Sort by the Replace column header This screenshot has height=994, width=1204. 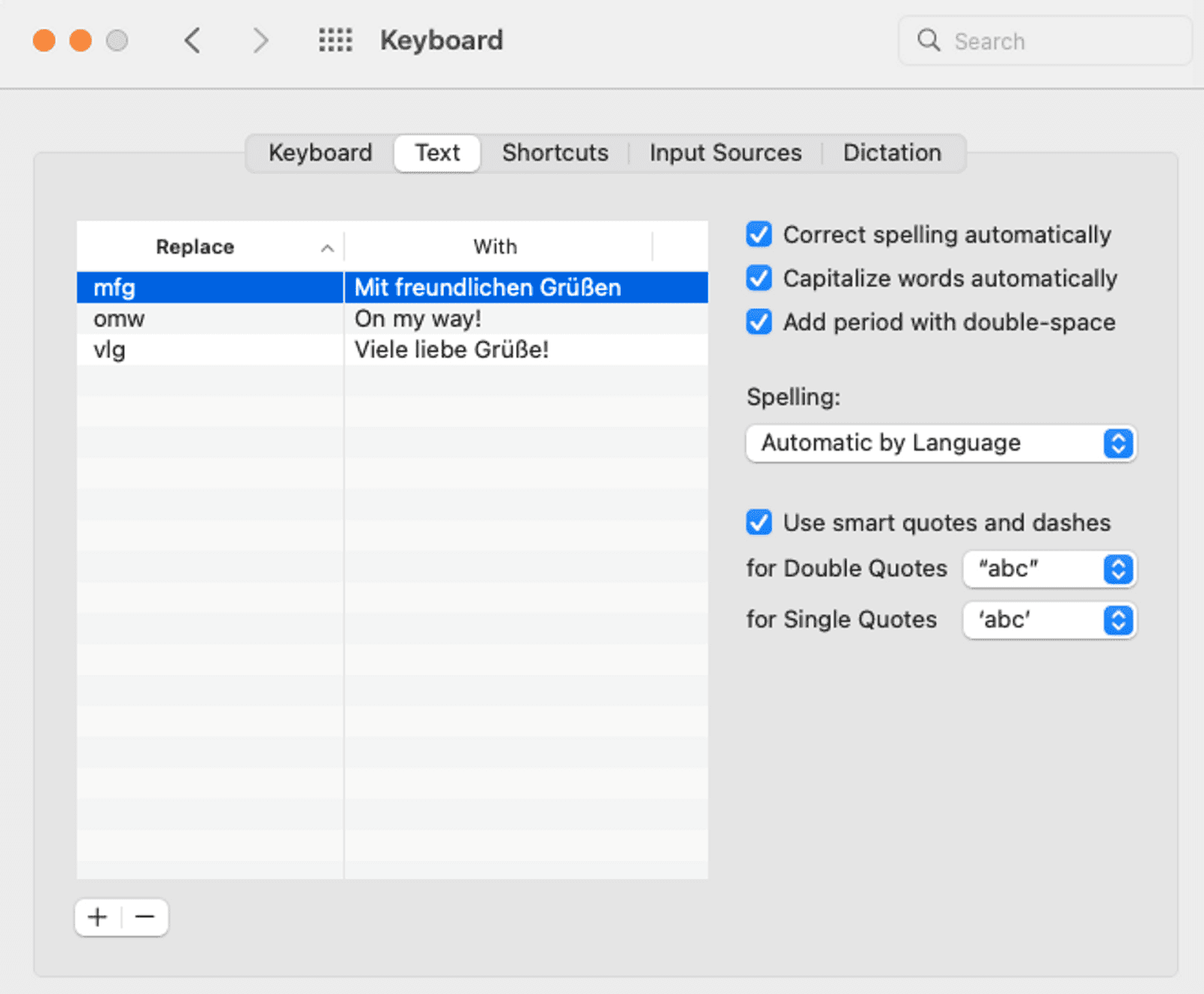210,247
